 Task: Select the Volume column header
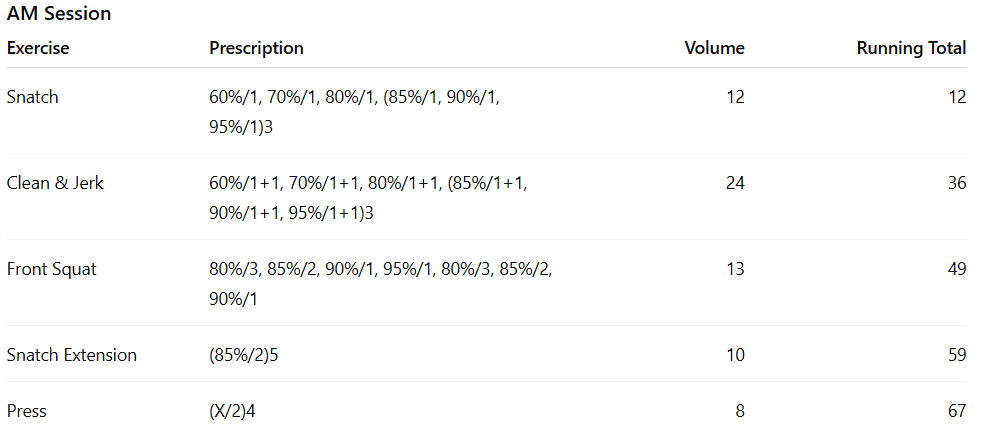[x=714, y=48]
